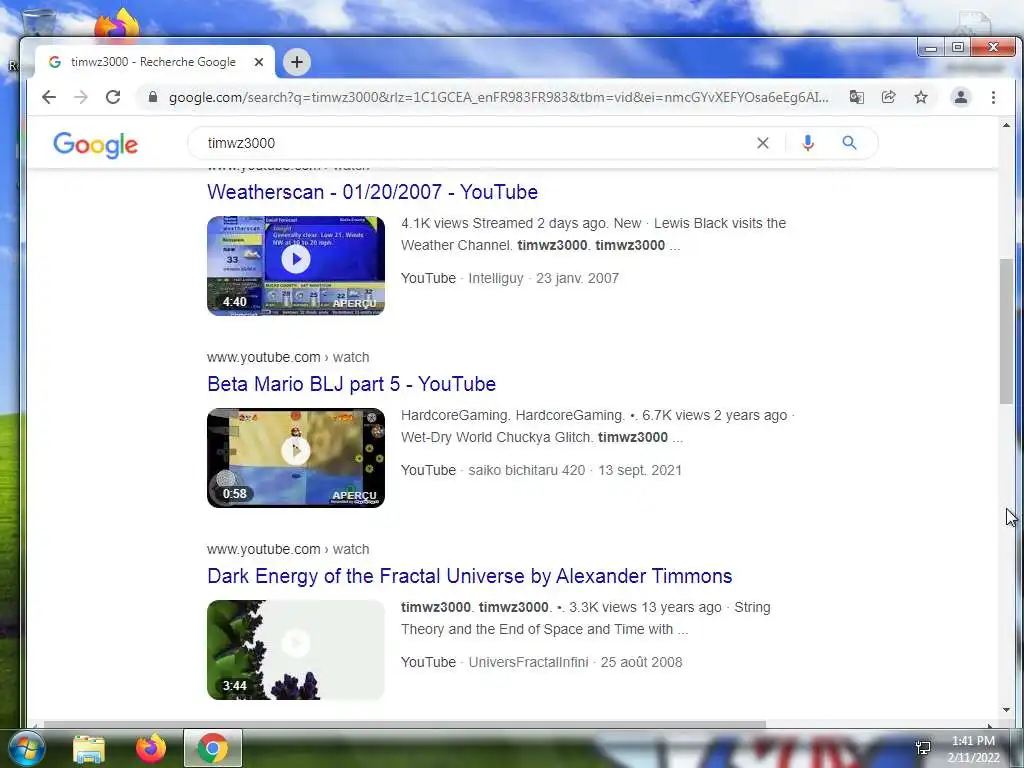
Task: Click the date 13 sept. 2021
Action: (x=640, y=470)
